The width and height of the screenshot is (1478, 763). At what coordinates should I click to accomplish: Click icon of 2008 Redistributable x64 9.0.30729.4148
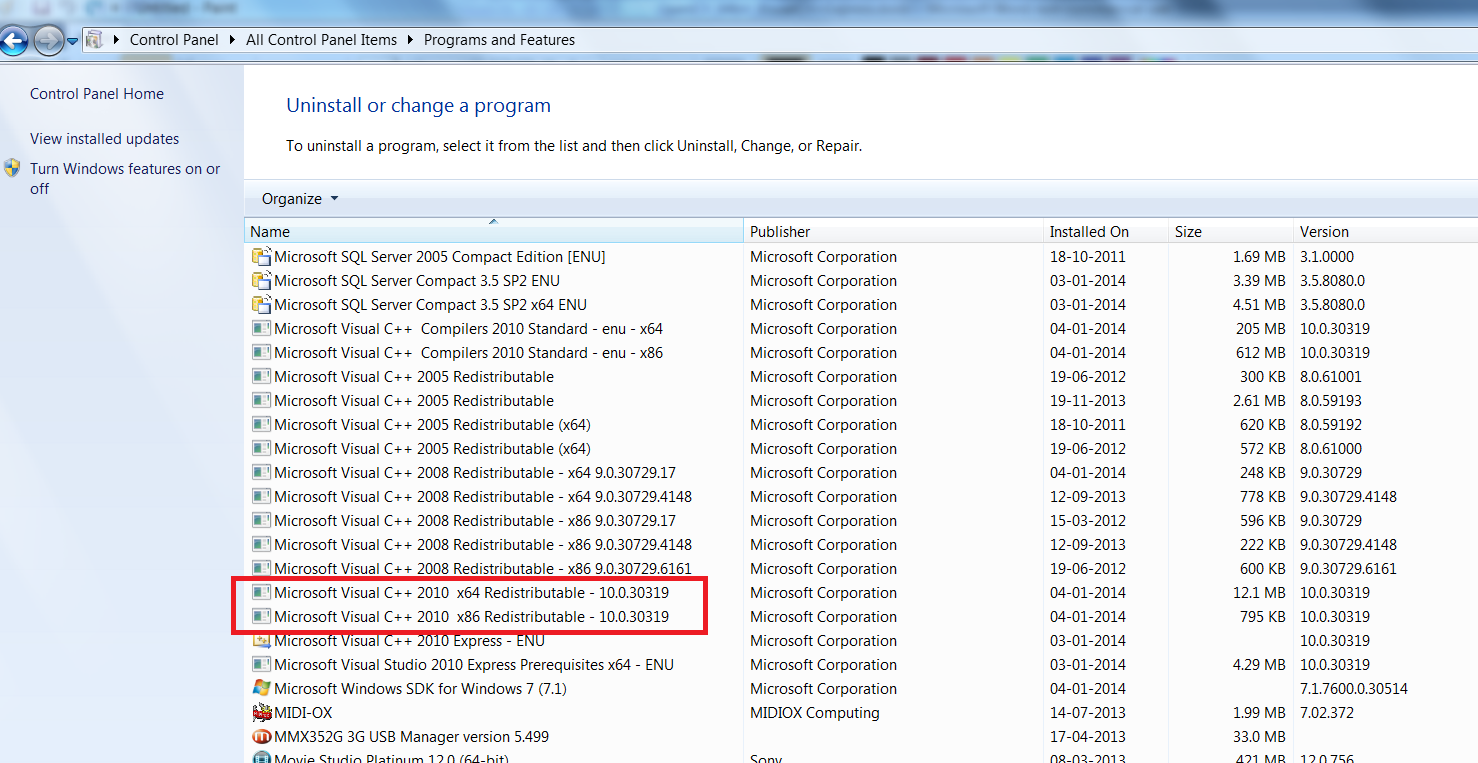tap(261, 497)
